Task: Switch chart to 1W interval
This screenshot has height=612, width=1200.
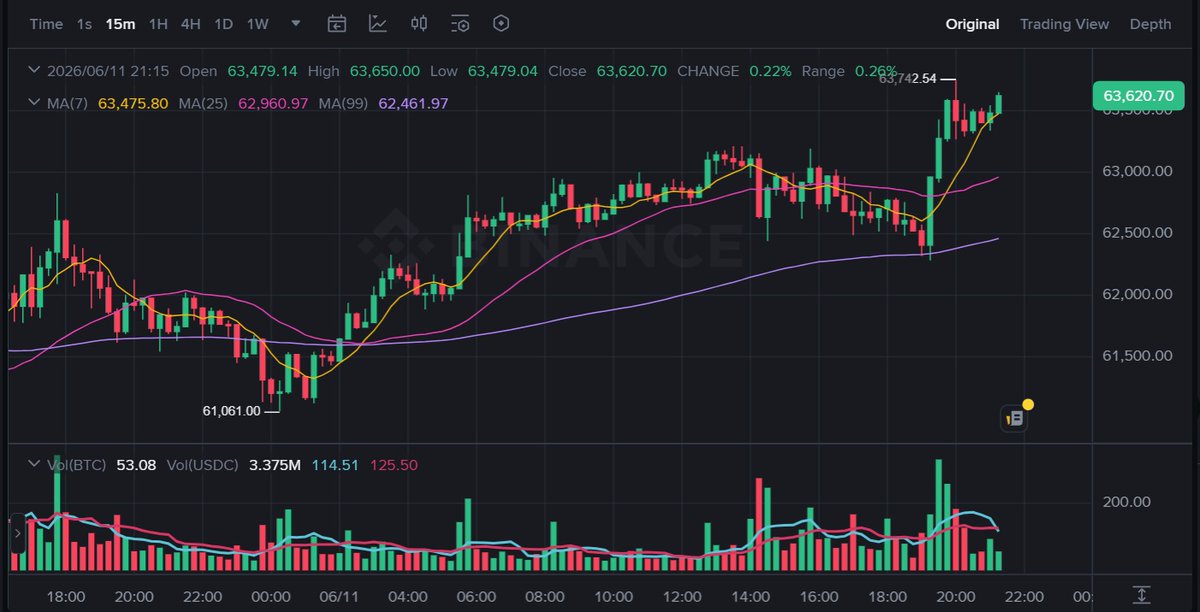Action: point(258,24)
